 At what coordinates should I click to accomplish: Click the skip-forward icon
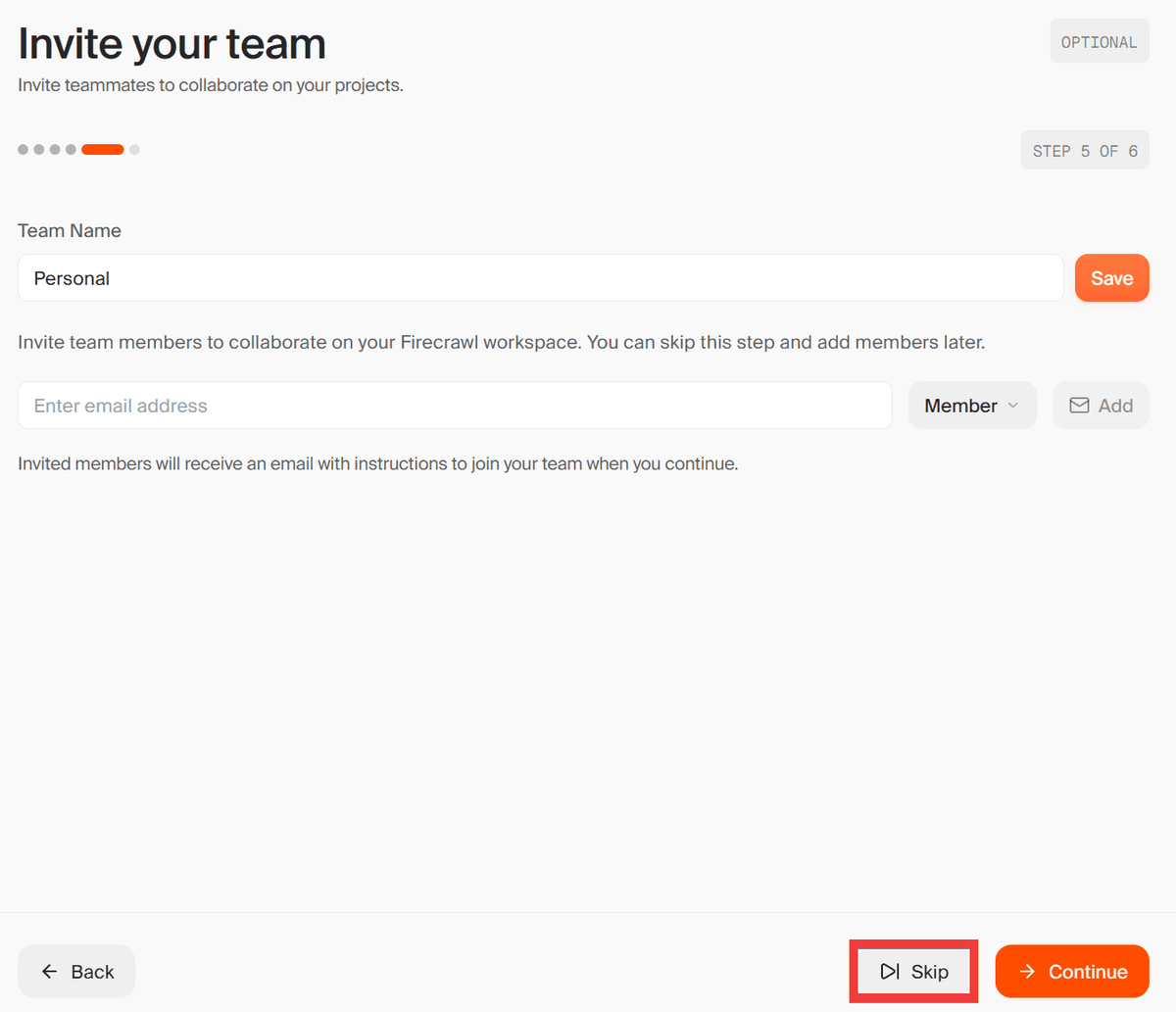890,972
